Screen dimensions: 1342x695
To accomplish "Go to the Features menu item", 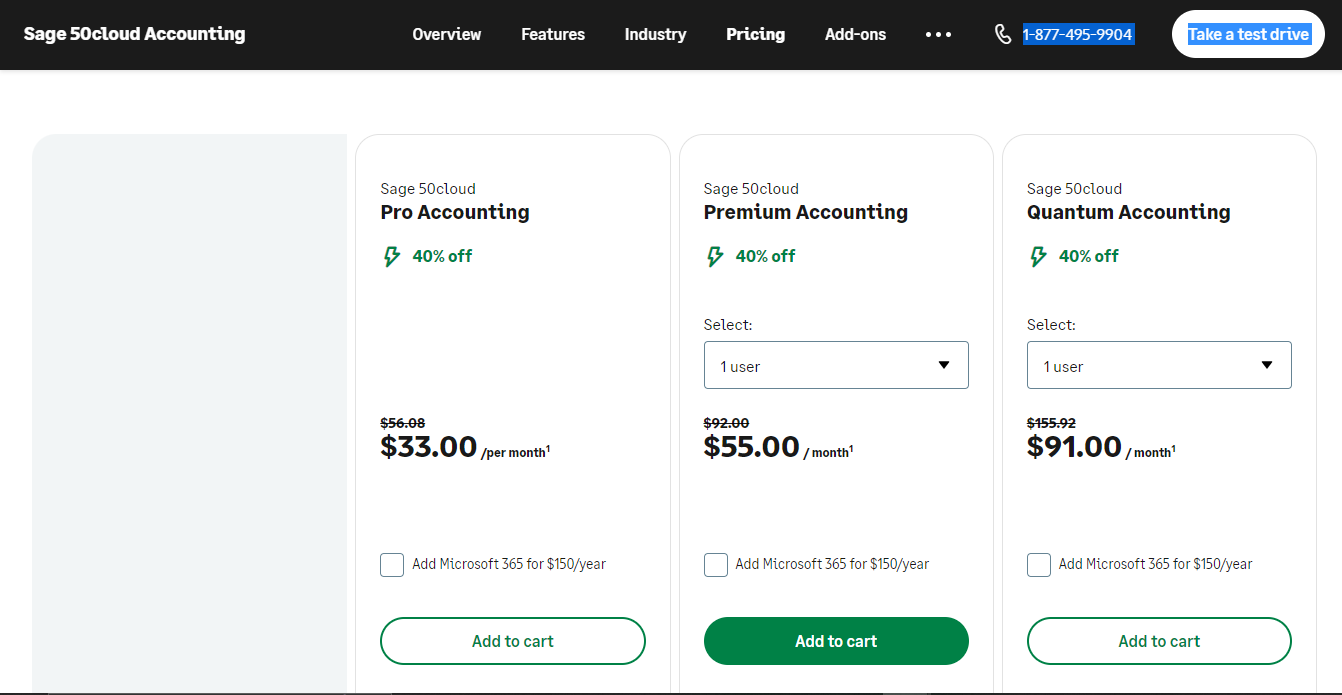I will (x=553, y=34).
